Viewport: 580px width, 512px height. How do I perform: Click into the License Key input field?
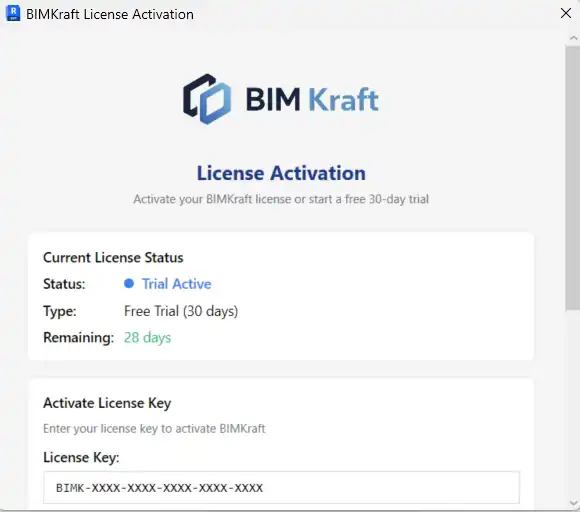click(x=281, y=488)
